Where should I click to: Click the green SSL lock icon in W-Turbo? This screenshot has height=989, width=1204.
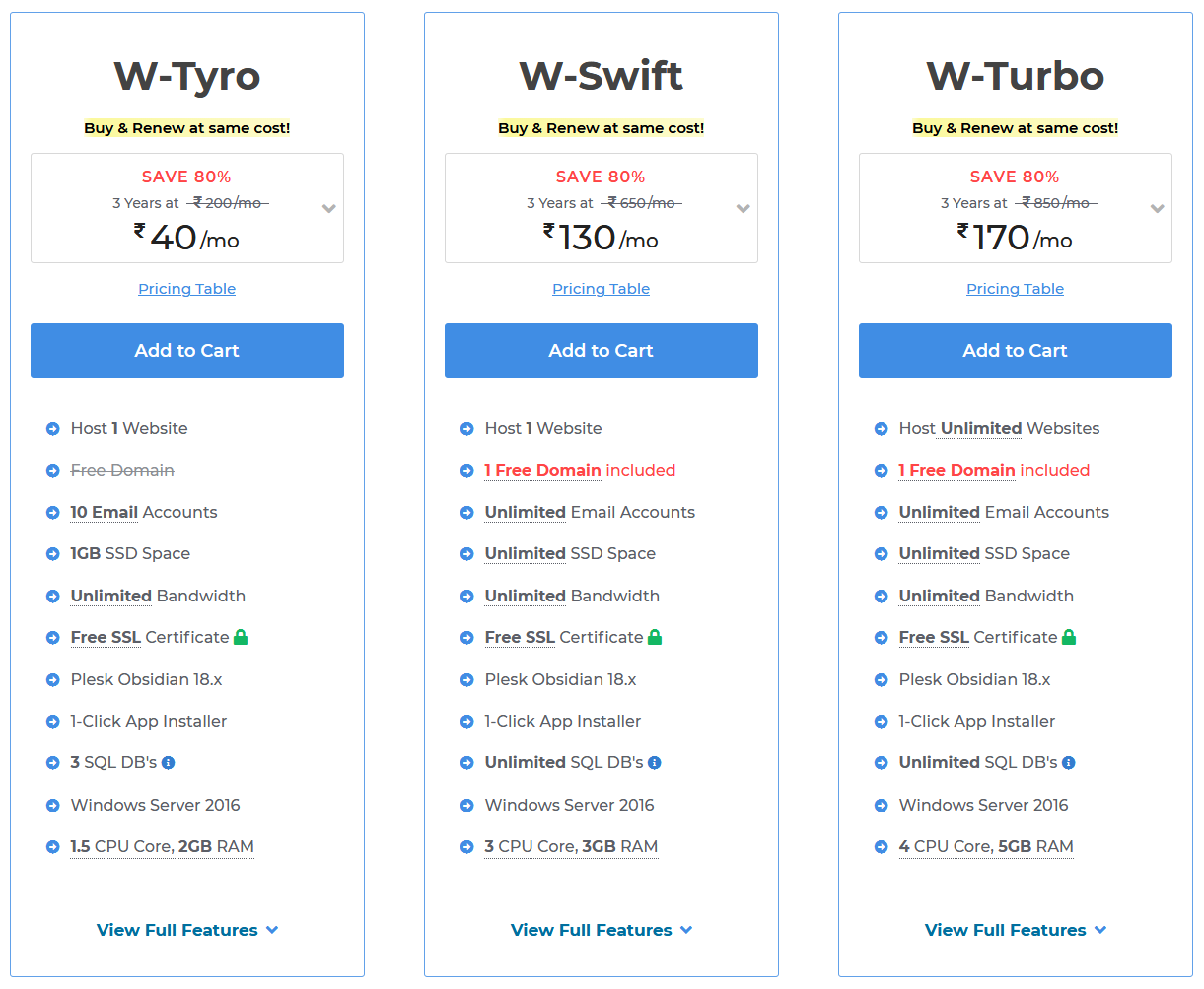1069,637
